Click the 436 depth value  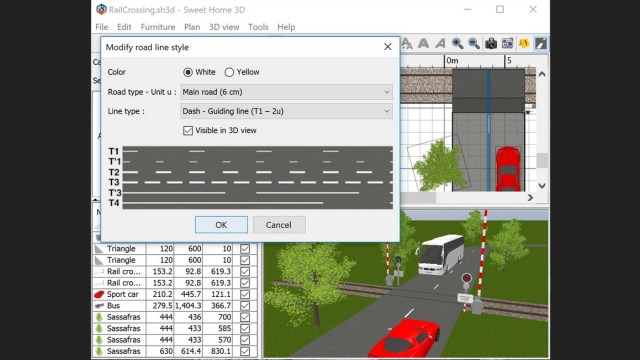tap(194, 317)
